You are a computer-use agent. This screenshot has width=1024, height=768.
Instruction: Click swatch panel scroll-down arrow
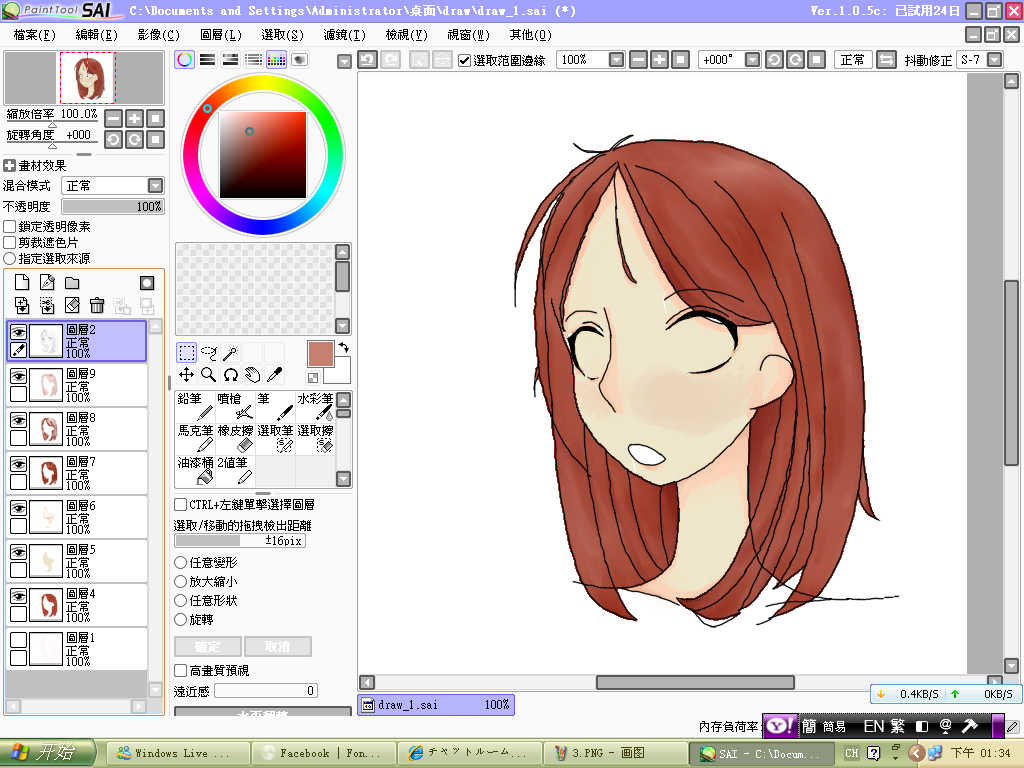[x=343, y=325]
